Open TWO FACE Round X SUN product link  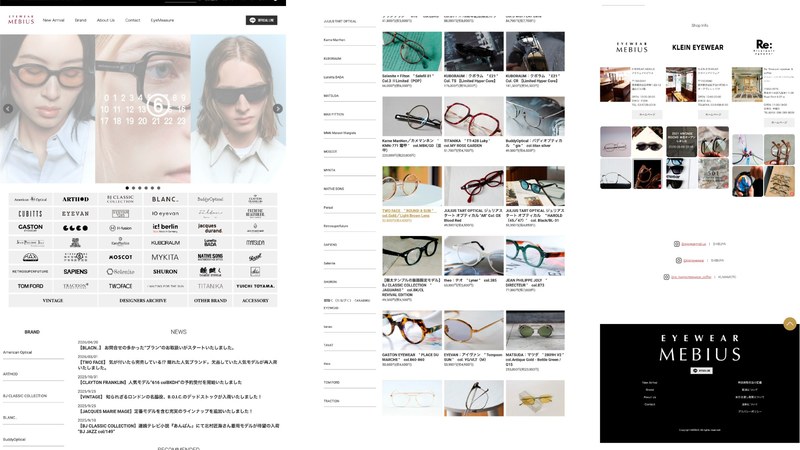tap(408, 211)
